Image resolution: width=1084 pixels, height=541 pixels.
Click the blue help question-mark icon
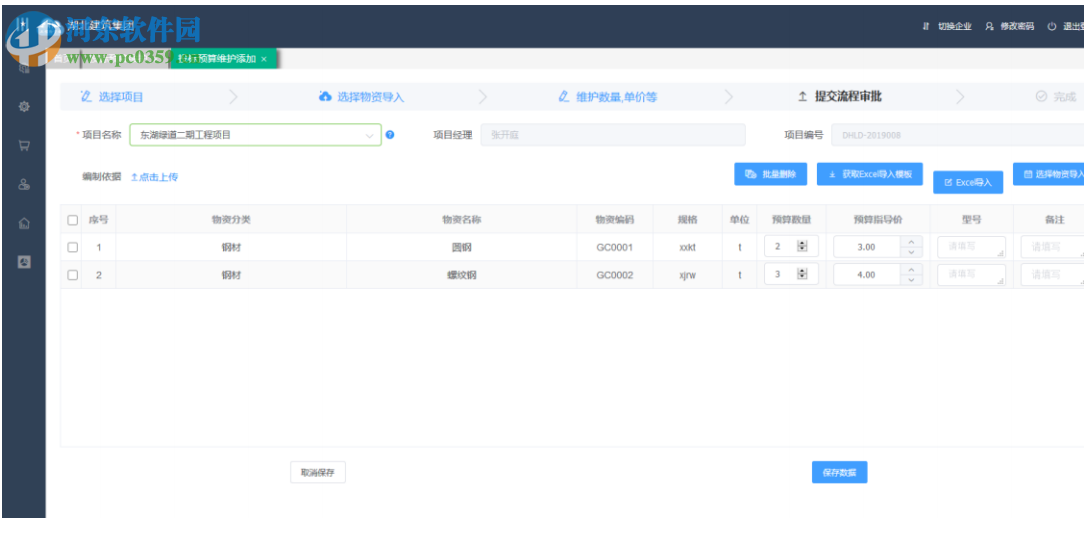pos(390,135)
